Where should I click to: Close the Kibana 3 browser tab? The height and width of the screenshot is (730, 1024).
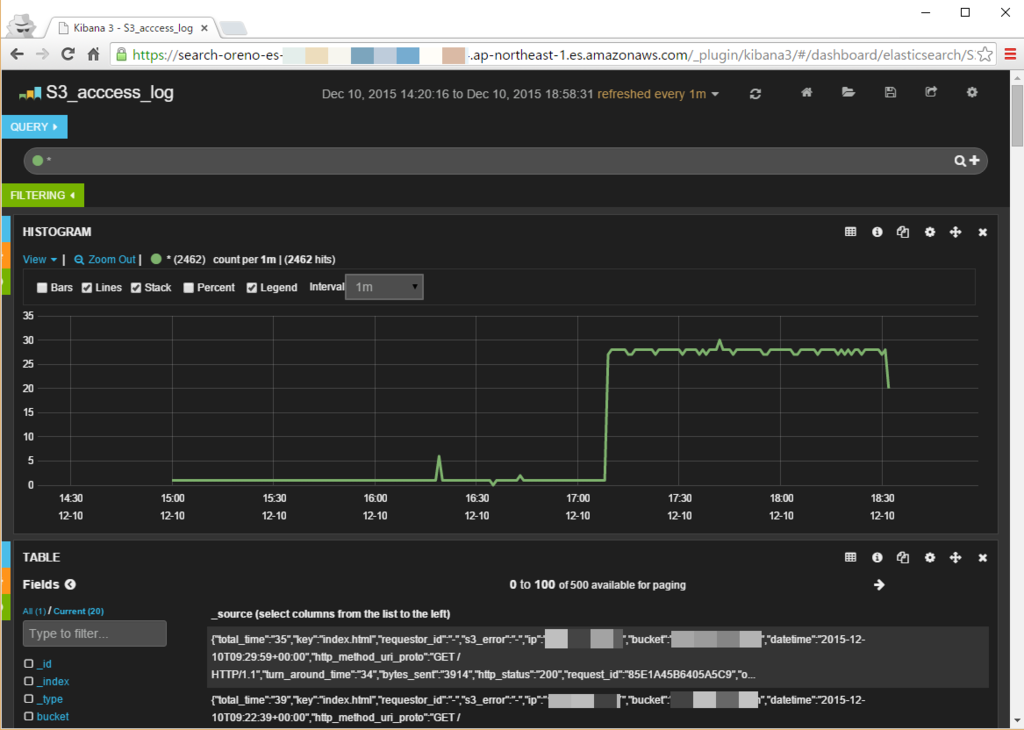[x=204, y=28]
